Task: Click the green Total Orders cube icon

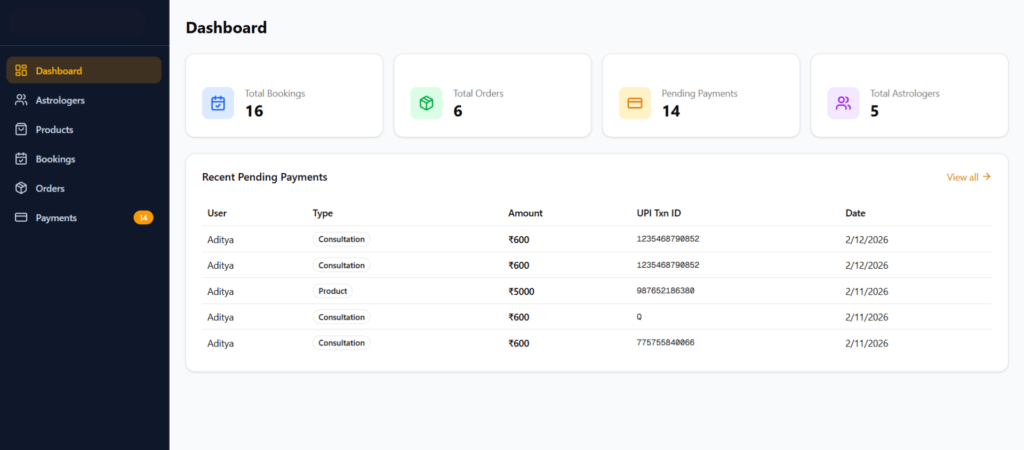Action: point(426,102)
